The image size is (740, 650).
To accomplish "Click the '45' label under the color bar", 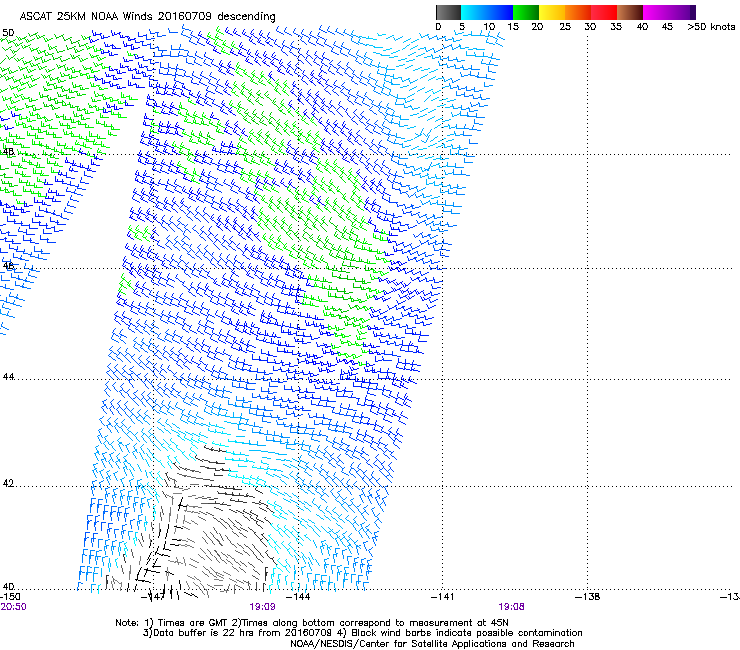I will click(x=667, y=27).
